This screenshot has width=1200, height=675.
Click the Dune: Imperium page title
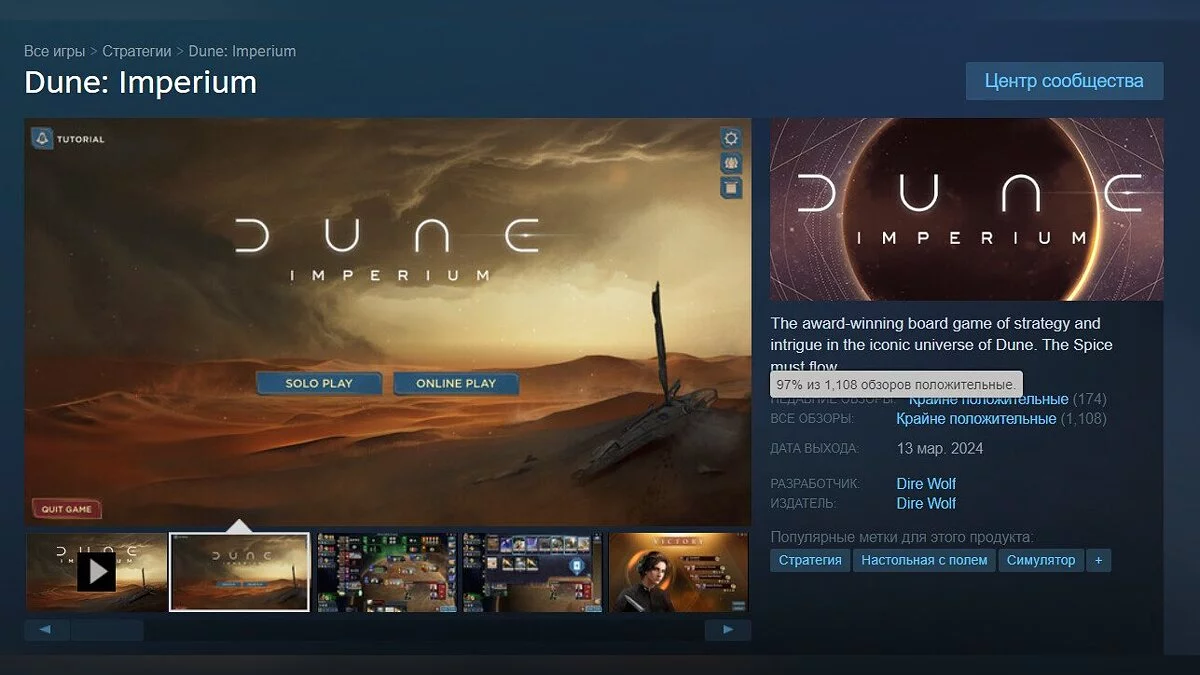[x=141, y=82]
